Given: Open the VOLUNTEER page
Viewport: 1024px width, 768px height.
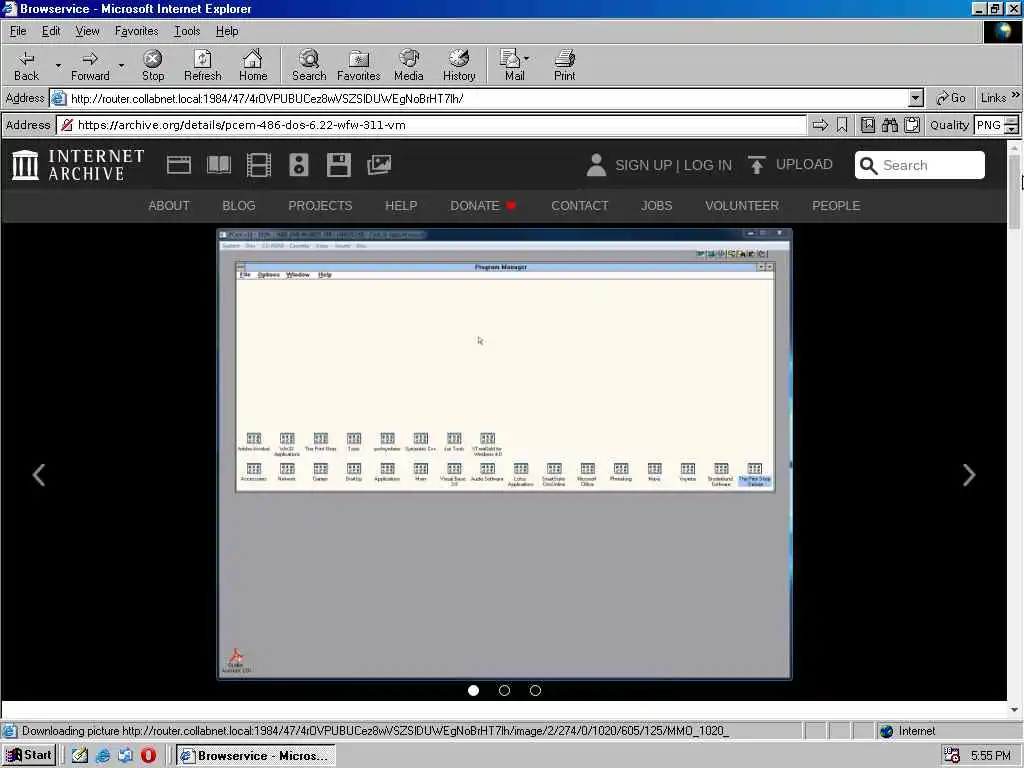Looking at the screenshot, I should tap(742, 206).
